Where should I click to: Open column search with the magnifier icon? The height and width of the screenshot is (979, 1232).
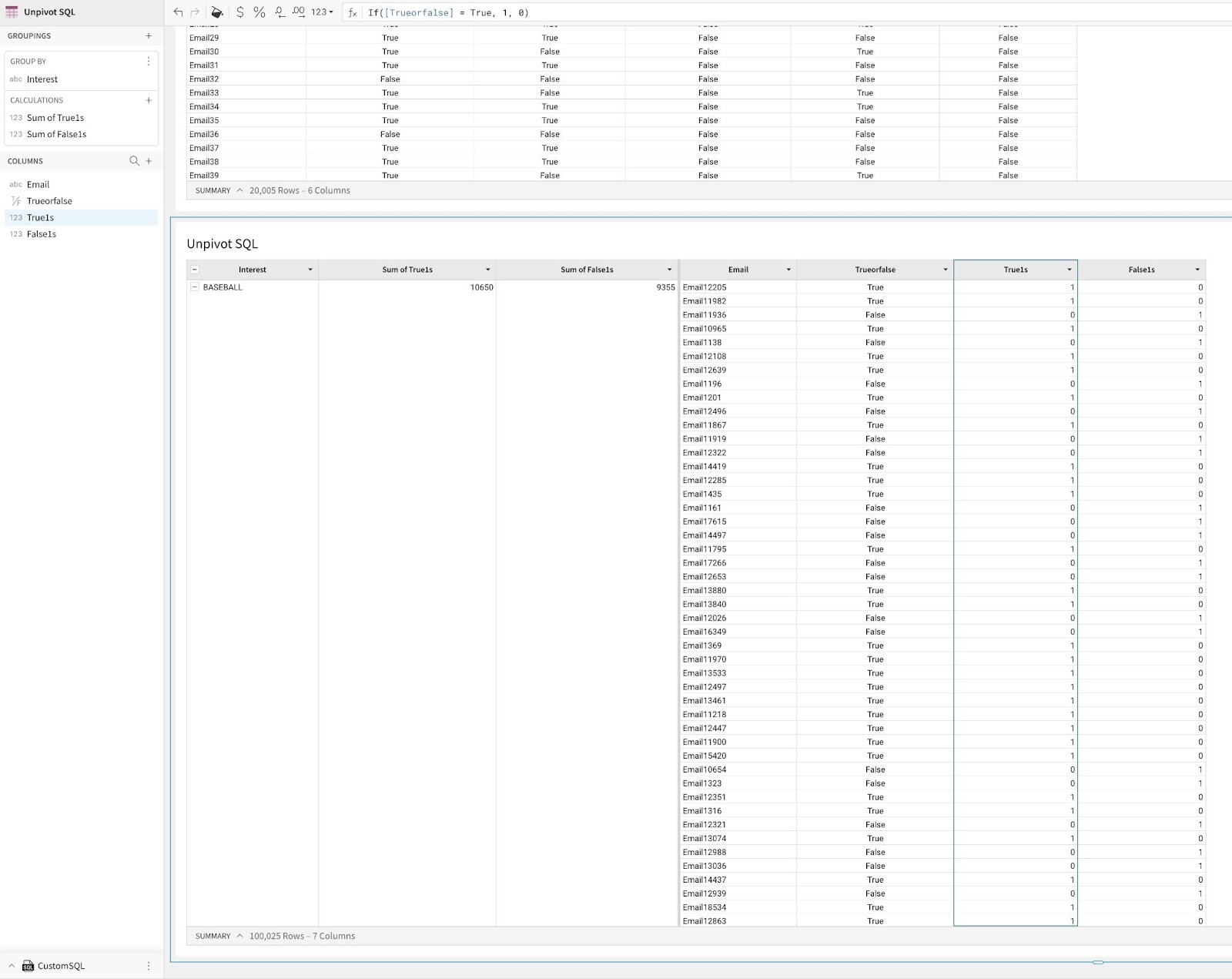click(x=134, y=160)
